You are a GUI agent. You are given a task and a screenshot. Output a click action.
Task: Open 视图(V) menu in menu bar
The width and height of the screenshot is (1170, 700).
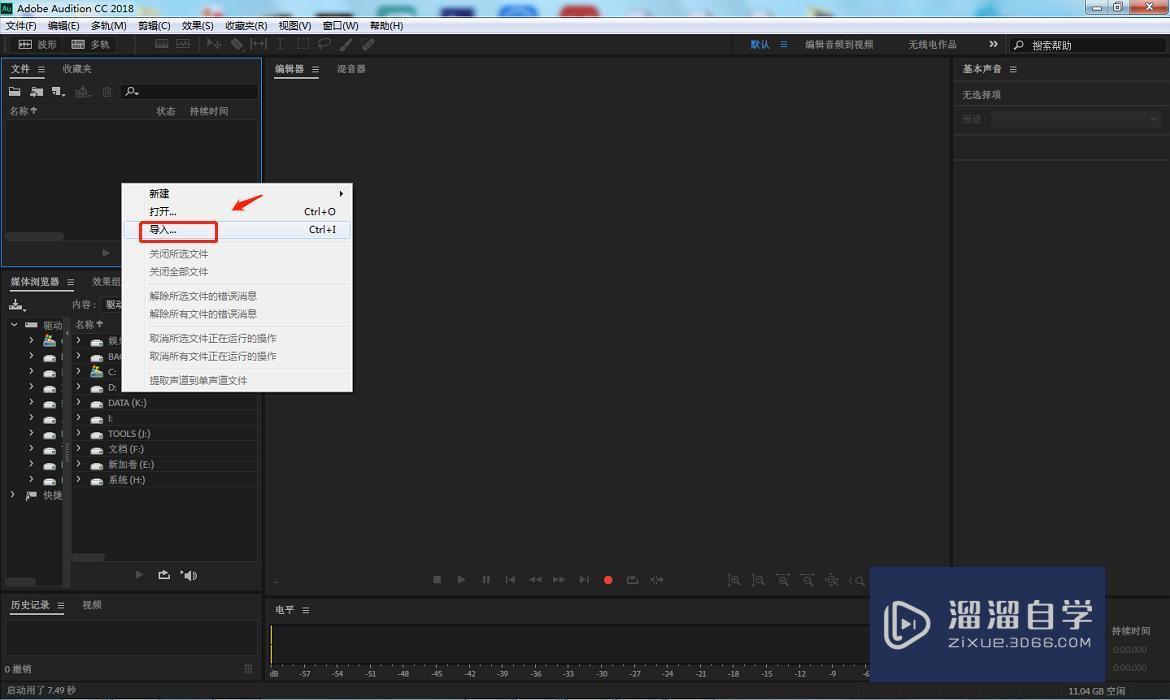point(295,25)
